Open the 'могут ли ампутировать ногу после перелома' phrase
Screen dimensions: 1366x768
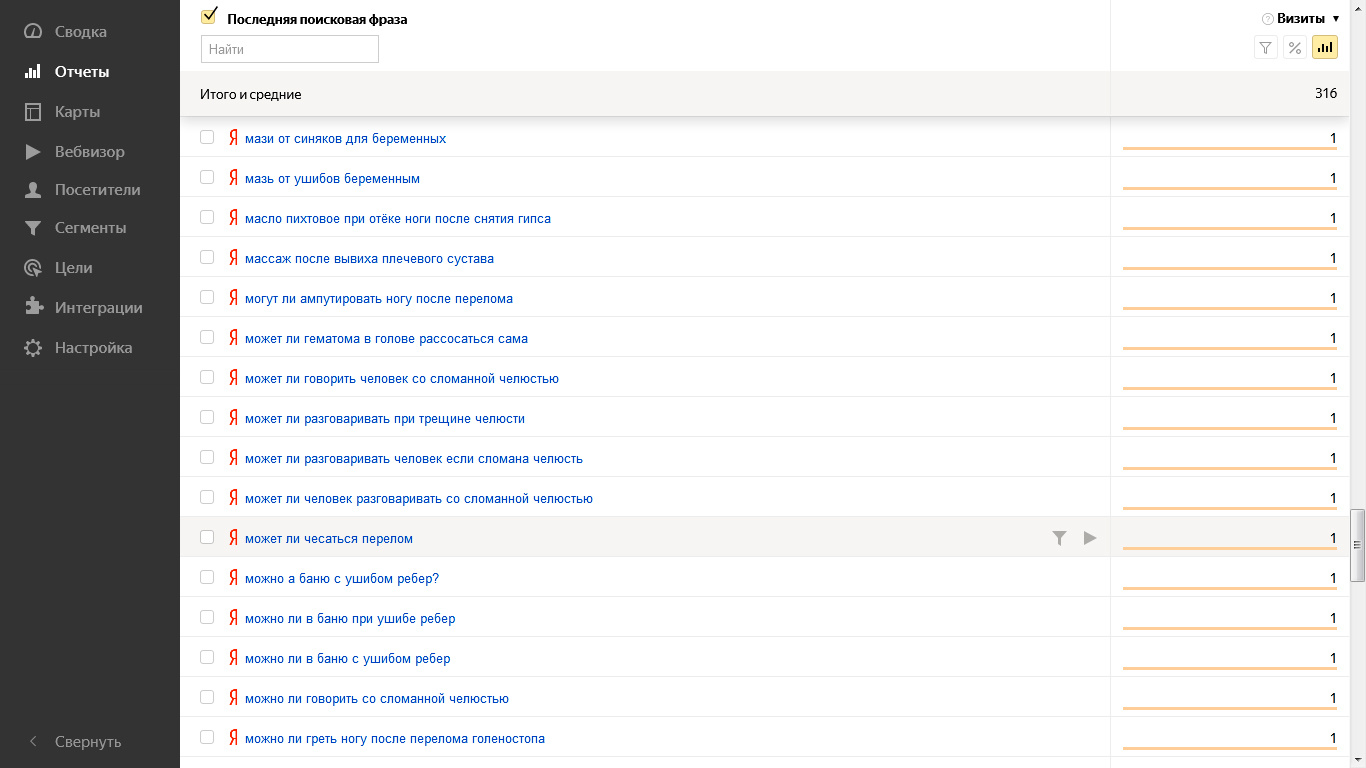378,299
